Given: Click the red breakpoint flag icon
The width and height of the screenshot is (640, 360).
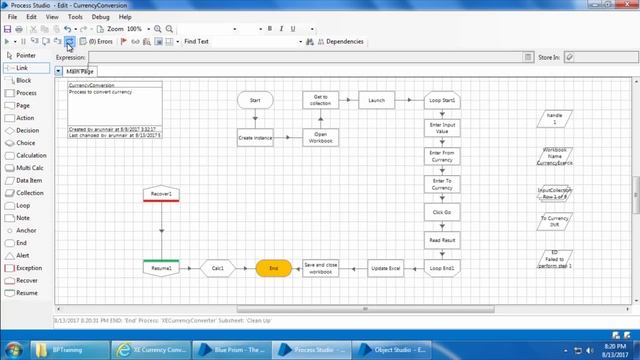Looking at the screenshot, I should (x=124, y=42).
